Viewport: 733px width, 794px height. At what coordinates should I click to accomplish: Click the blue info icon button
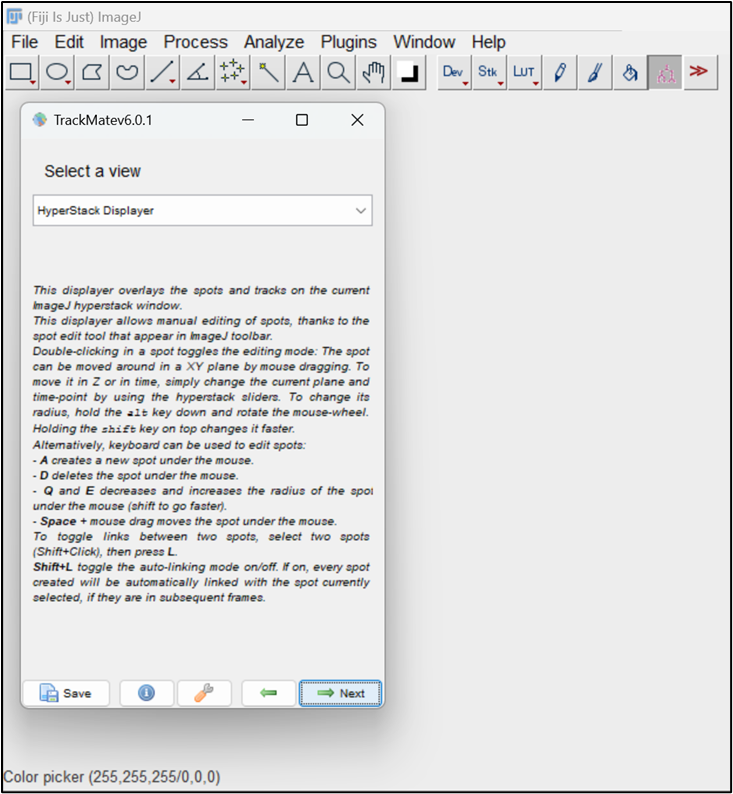(146, 693)
